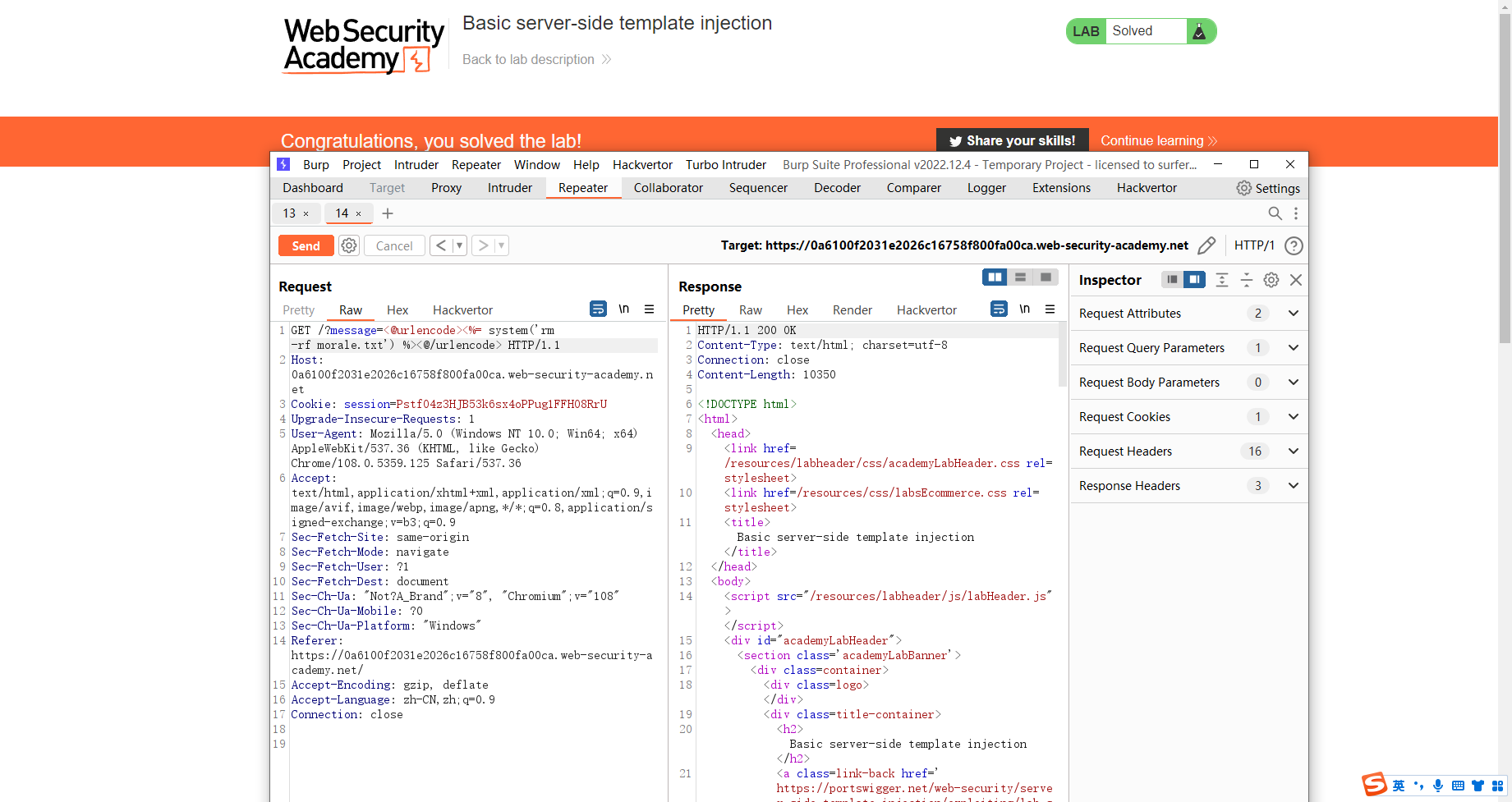Select top-bottom request/response layout
The width and height of the screenshot is (1512, 802).
1021,277
